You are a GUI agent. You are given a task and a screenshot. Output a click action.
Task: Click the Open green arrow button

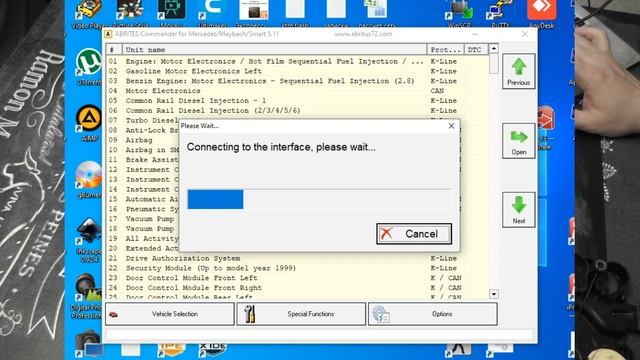518,141
